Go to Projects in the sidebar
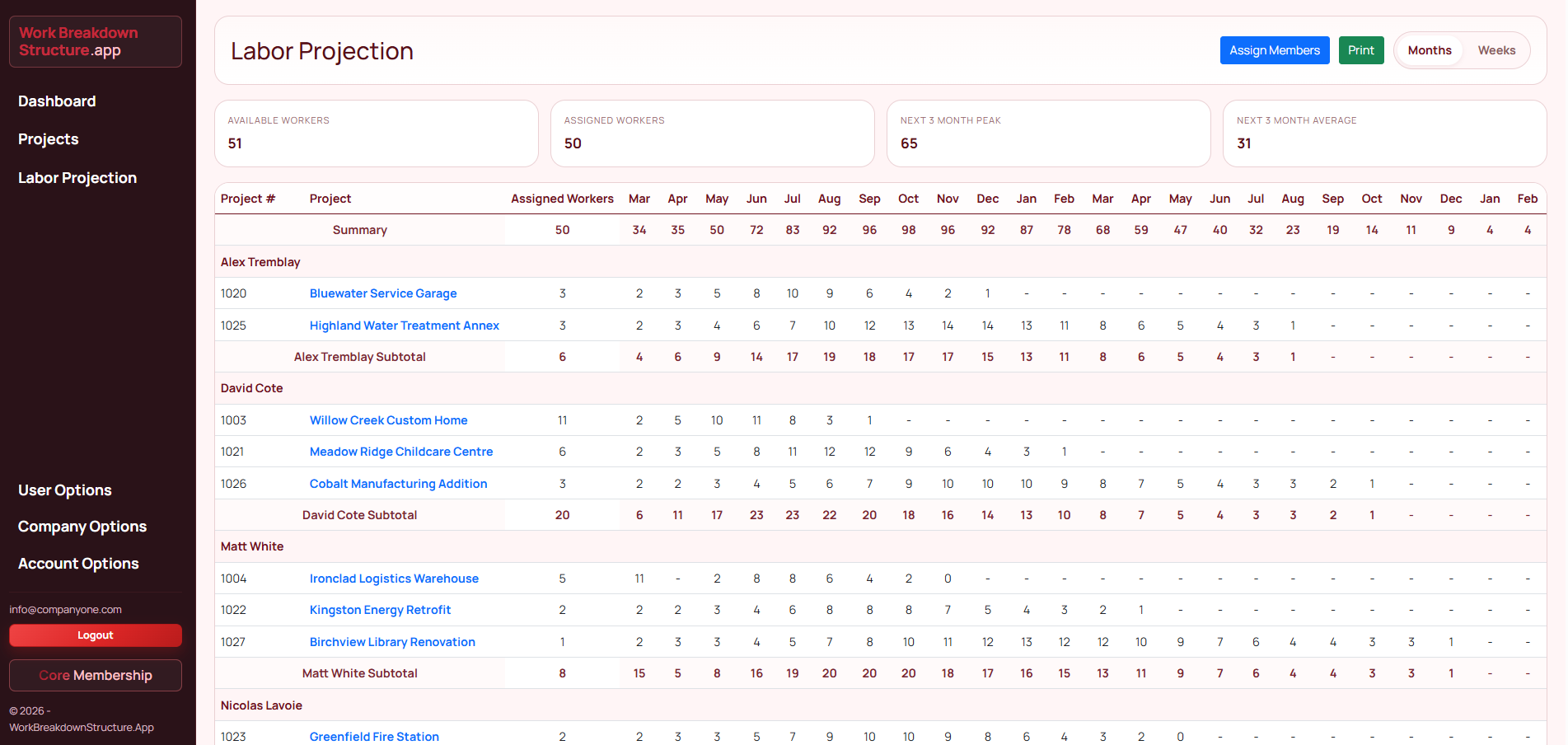Image resolution: width=1568 pixels, height=745 pixels. 49,139
